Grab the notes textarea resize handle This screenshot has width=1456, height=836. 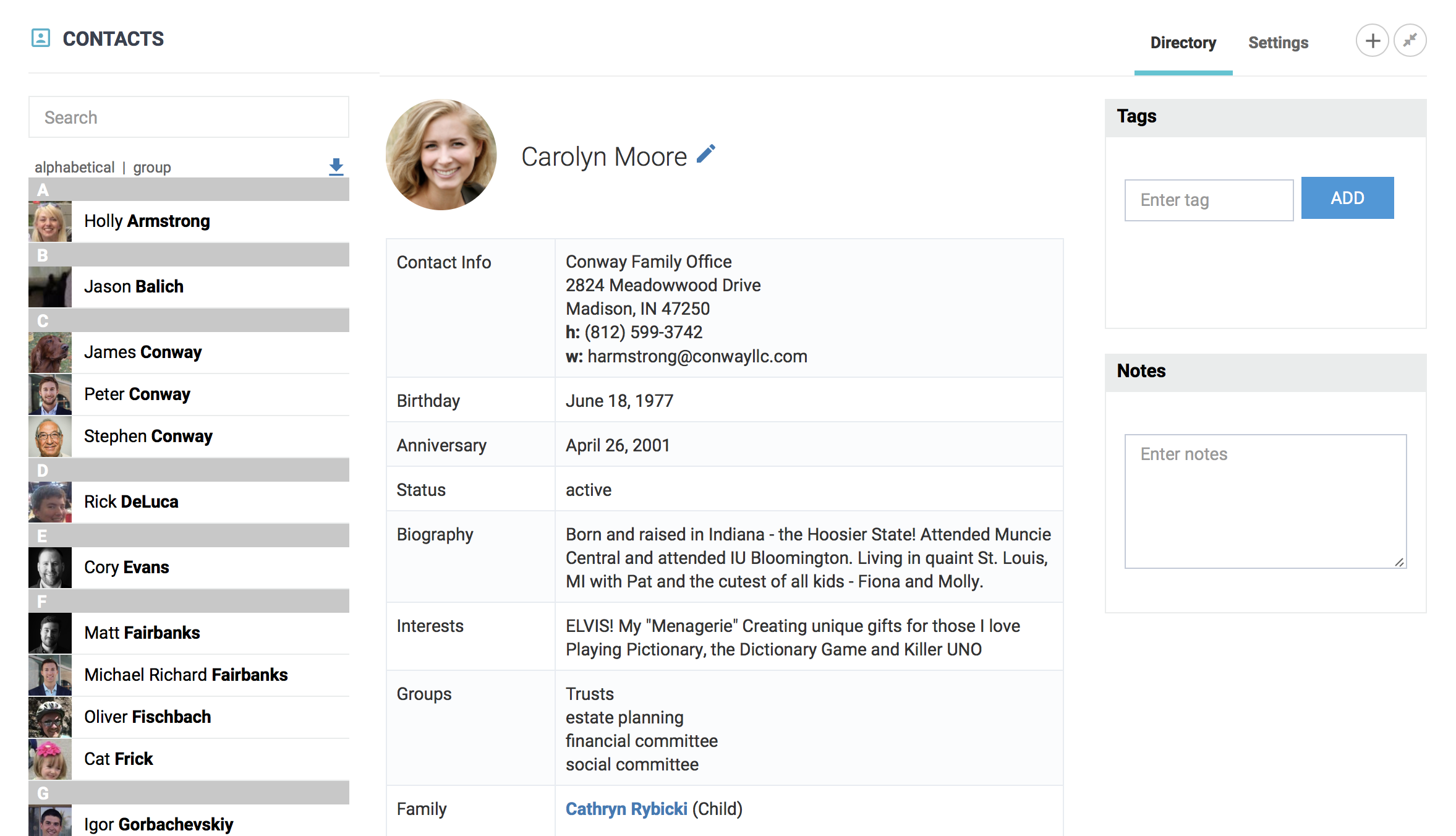[x=1399, y=561]
